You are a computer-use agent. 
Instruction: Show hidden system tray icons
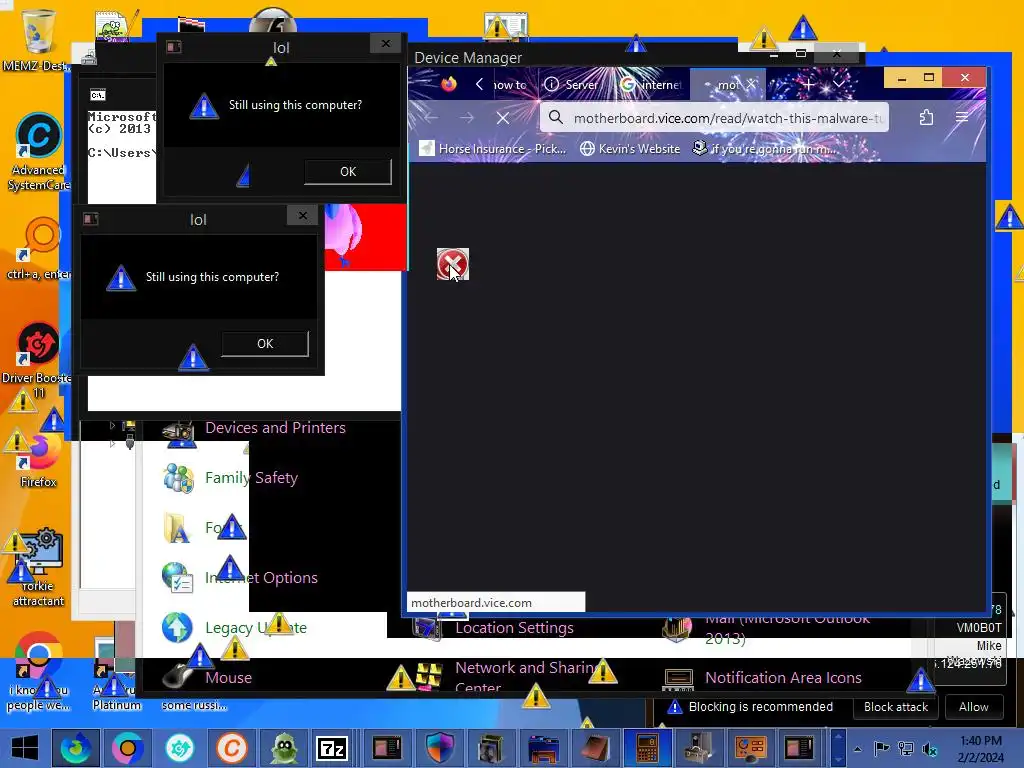point(857,749)
